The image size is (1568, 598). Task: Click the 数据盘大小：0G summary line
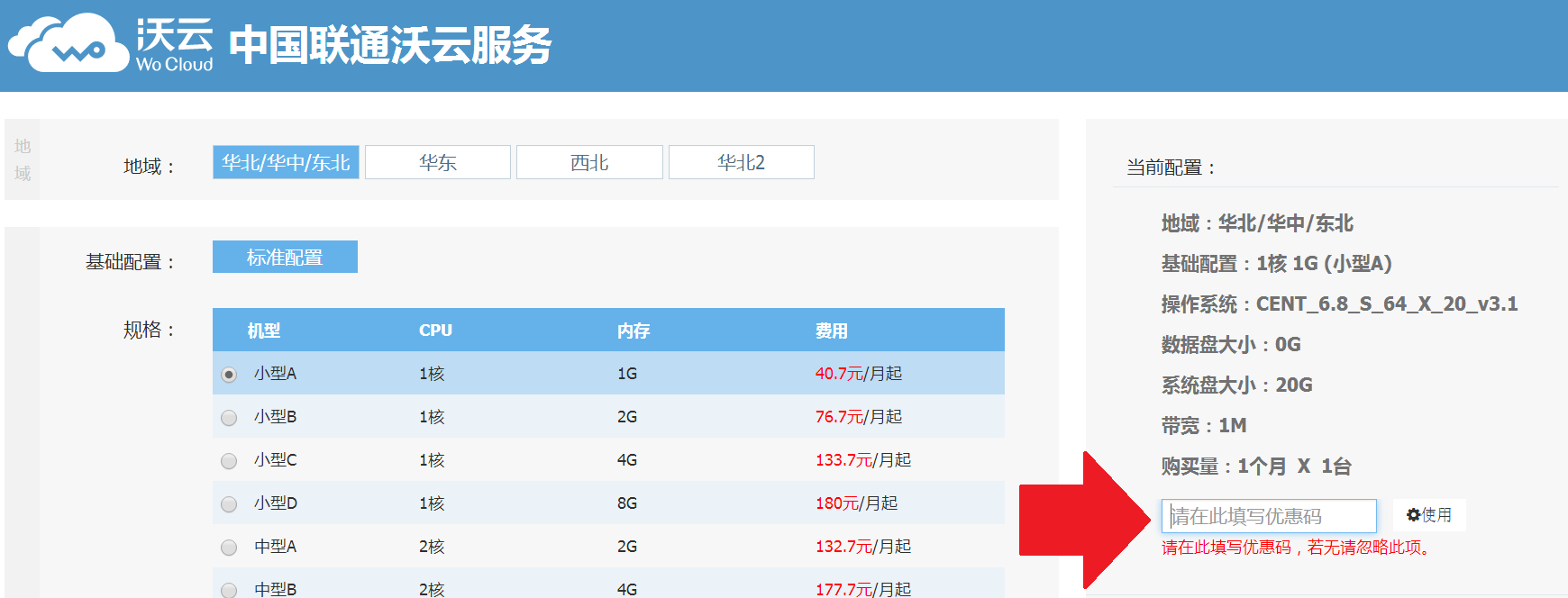tap(1231, 345)
